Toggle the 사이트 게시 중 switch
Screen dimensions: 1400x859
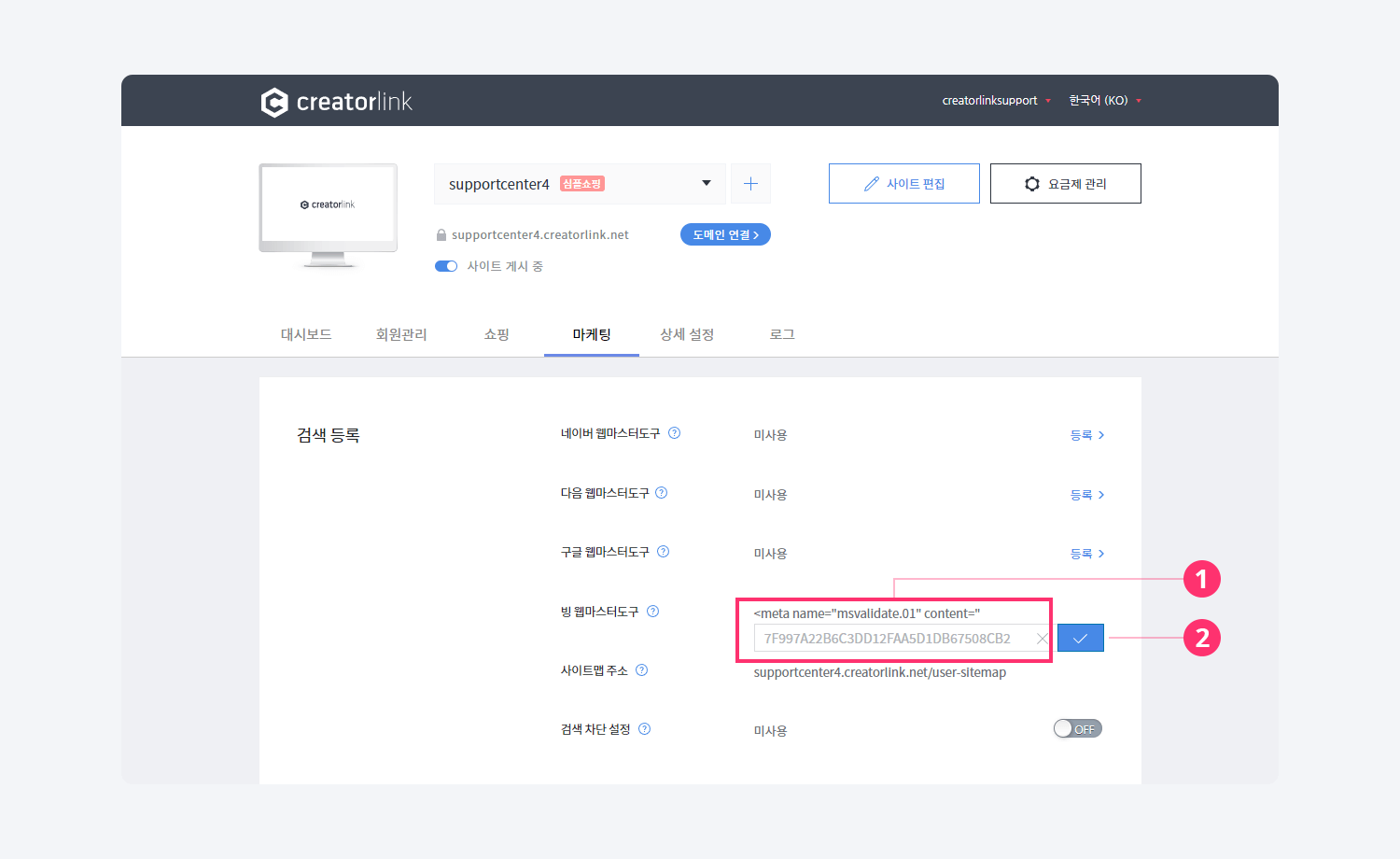tap(446, 266)
